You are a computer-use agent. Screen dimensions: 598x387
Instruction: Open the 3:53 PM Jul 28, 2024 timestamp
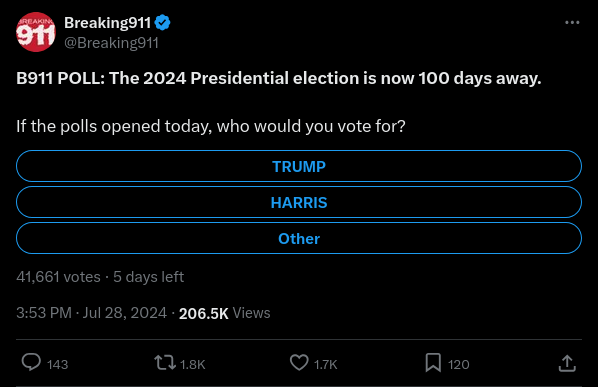(x=92, y=313)
